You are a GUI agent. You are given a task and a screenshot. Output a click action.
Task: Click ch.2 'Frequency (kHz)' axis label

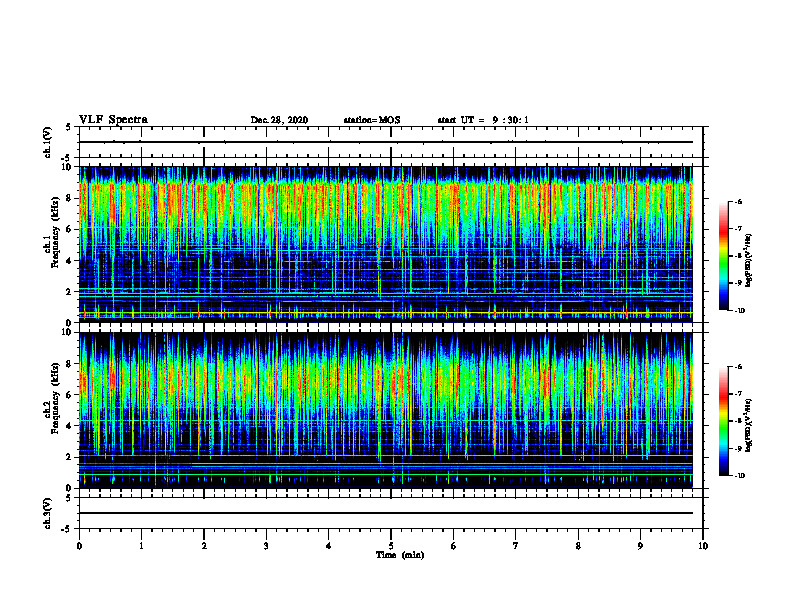coord(55,397)
